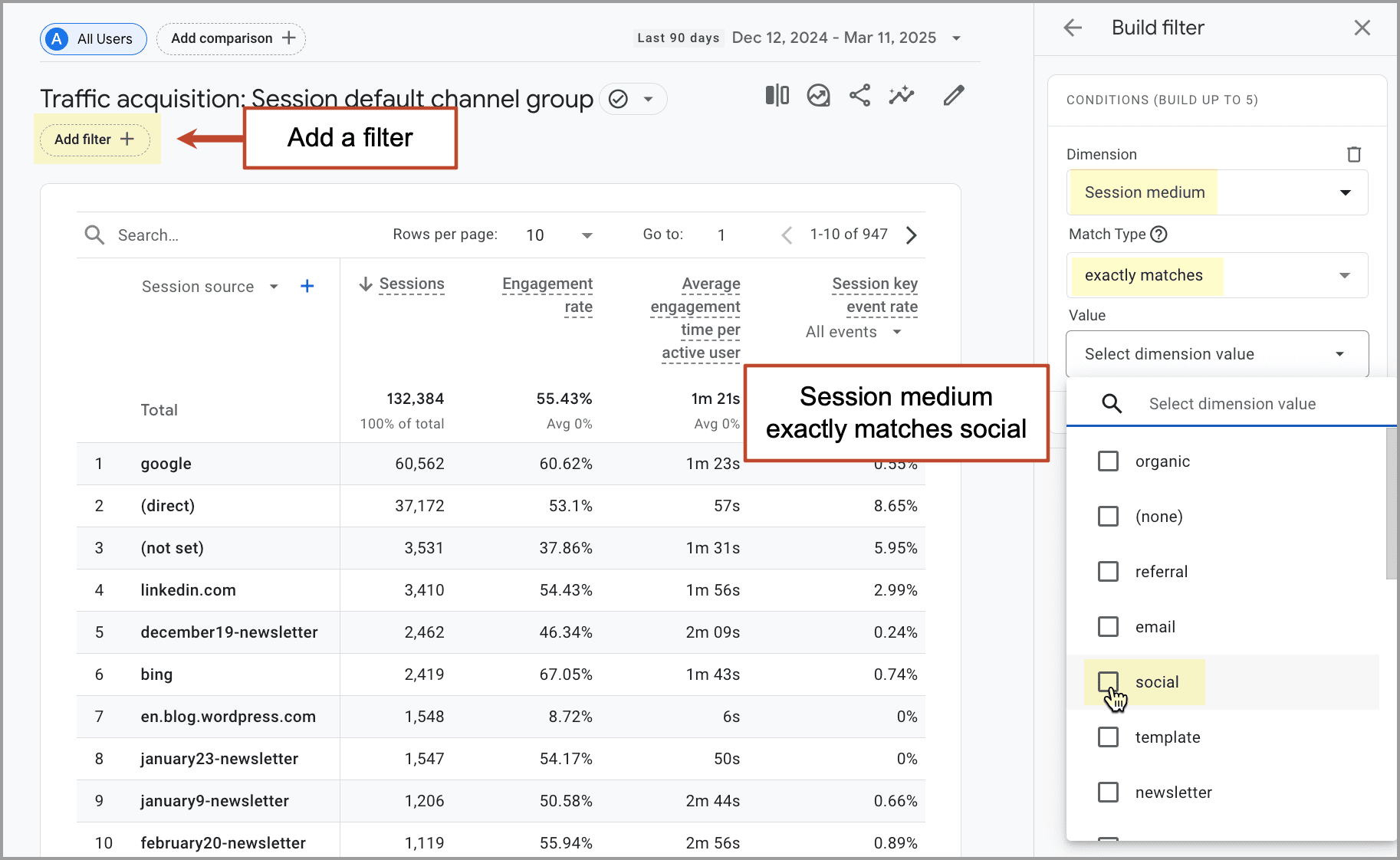Click the dimension value search icon

point(1112,404)
